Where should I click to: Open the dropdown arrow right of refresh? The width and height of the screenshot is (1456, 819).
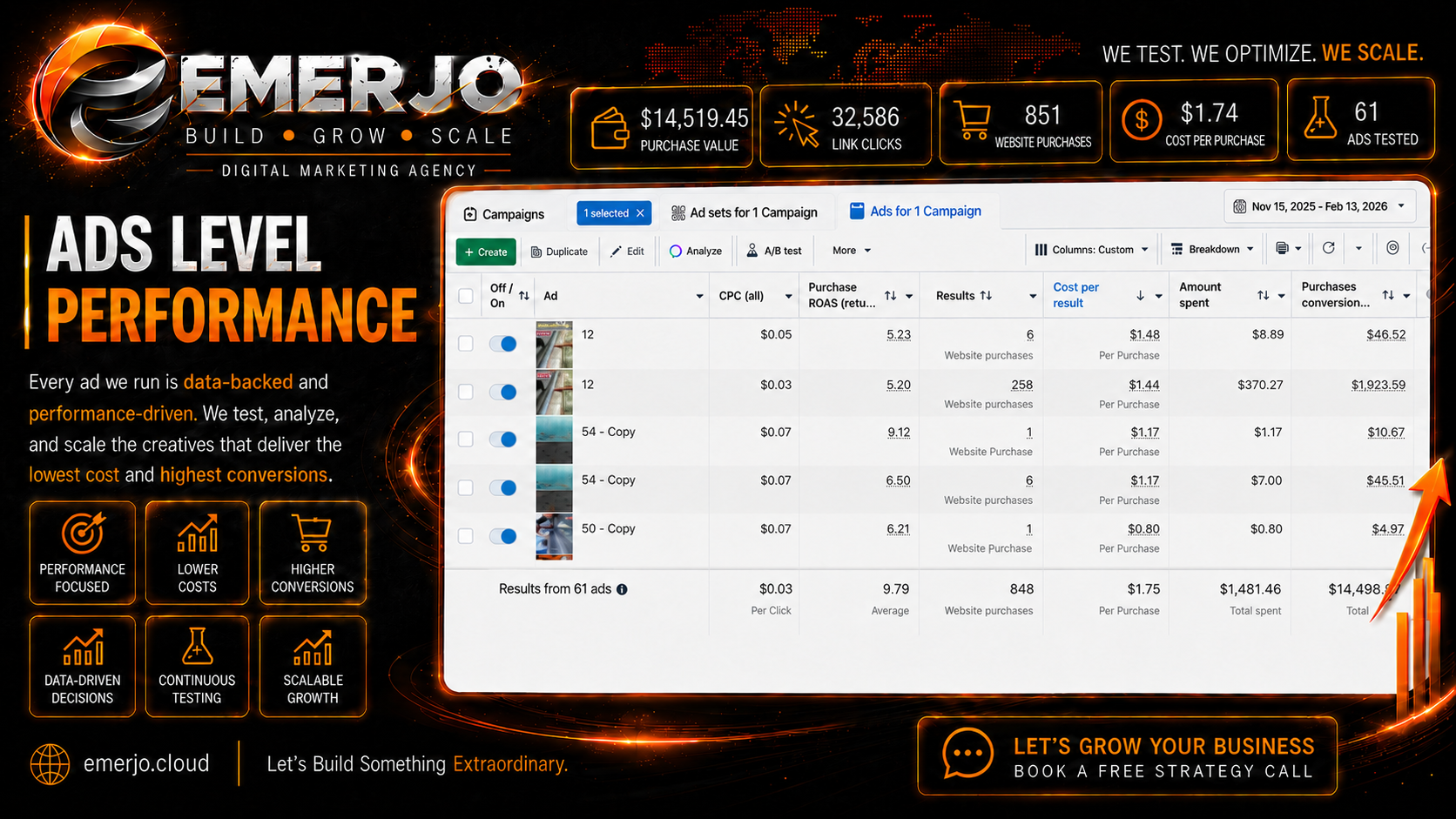(1358, 249)
